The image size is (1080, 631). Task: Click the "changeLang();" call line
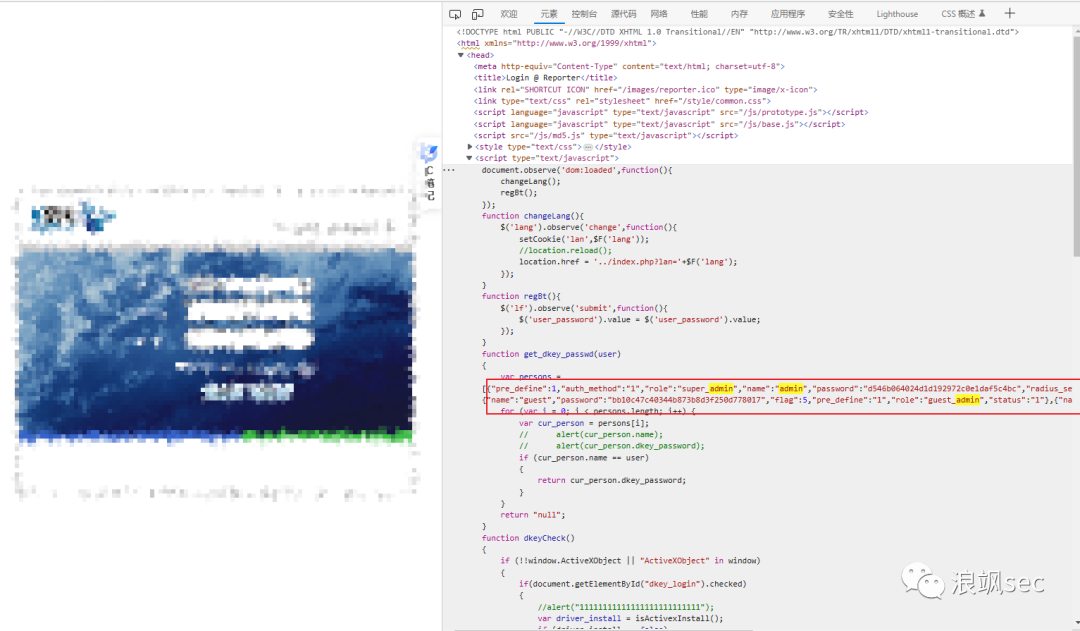530,182
